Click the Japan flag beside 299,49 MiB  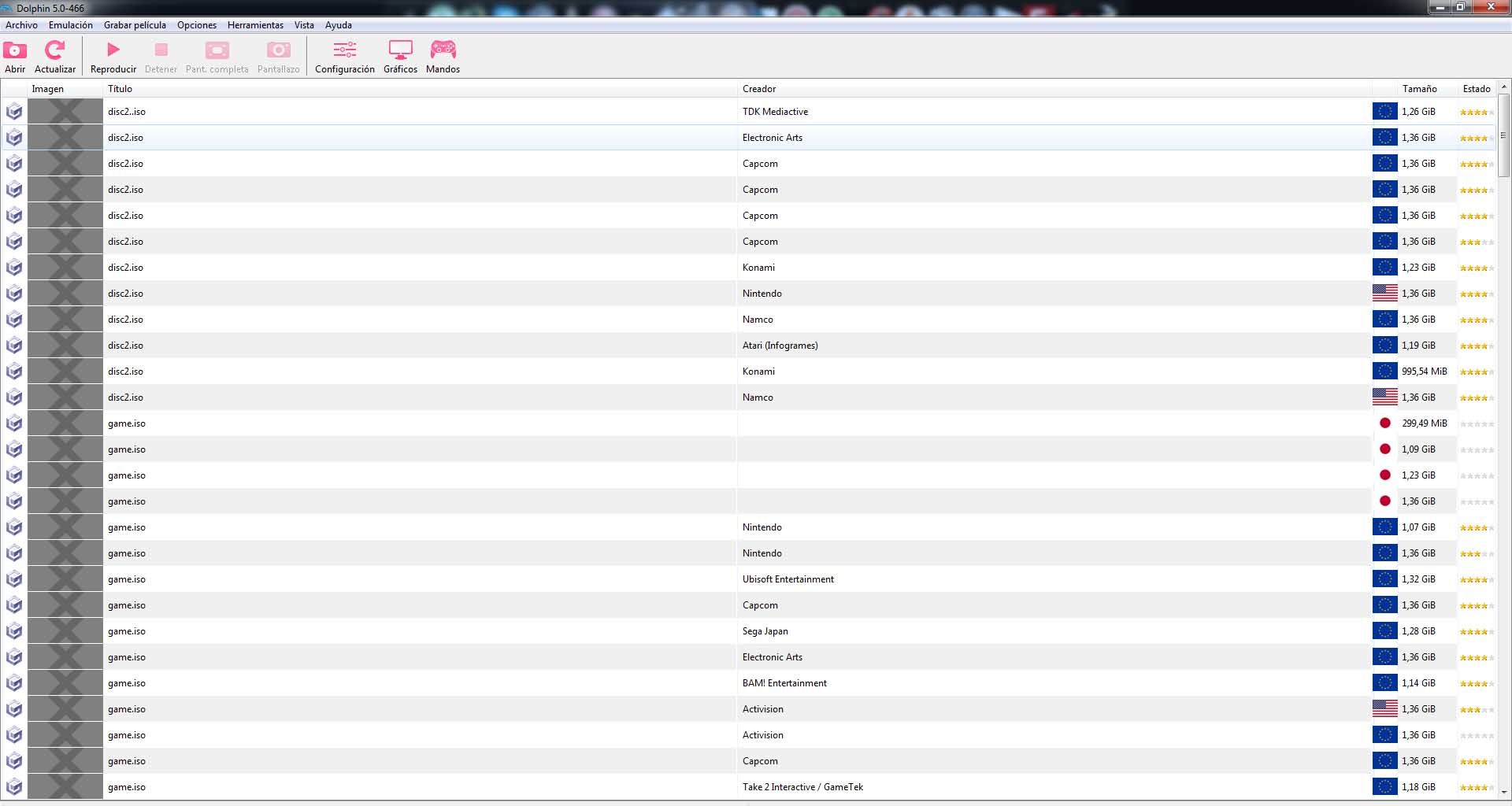coord(1385,423)
